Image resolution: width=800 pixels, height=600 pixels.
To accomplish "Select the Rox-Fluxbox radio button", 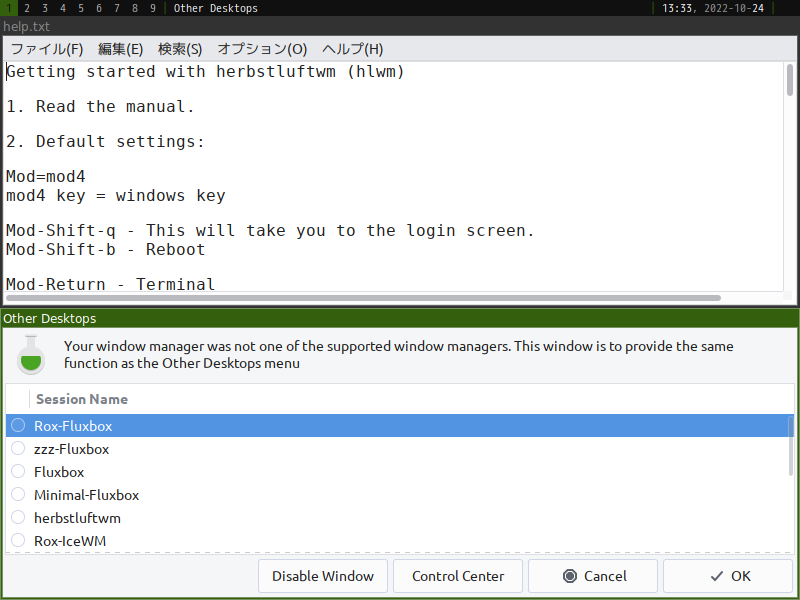I will point(18,425).
